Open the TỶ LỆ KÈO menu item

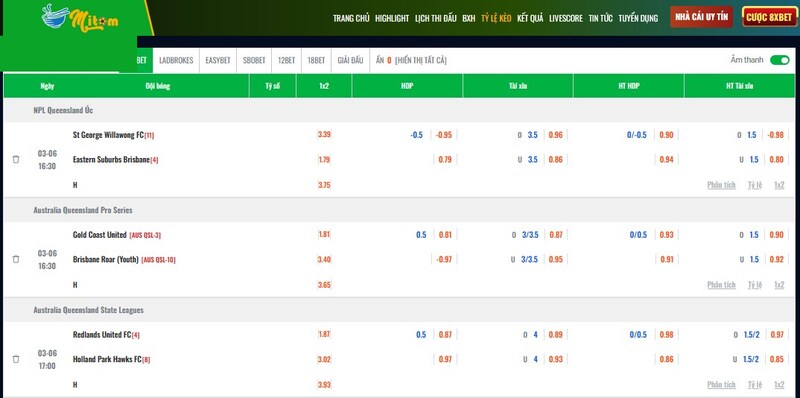click(x=496, y=18)
